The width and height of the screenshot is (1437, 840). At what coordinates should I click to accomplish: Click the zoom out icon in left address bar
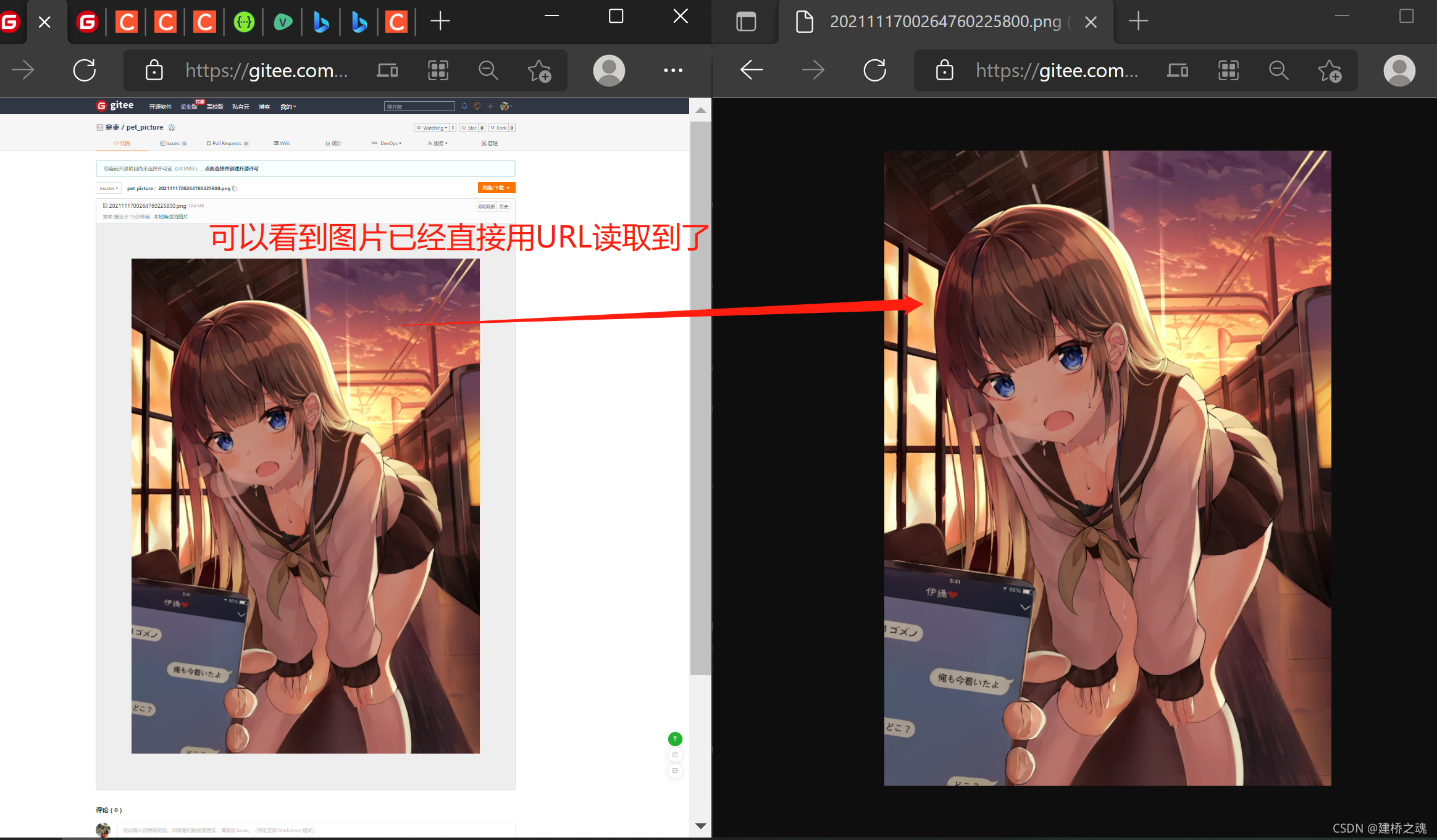488,70
